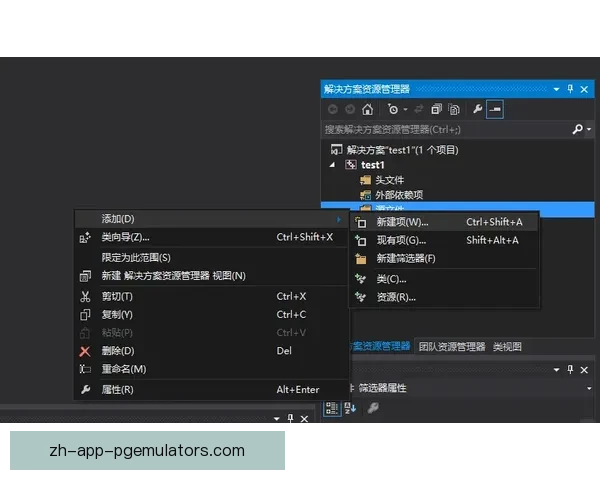The image size is (600, 480).
Task: Choose 属性(R) from context menu
Action: coord(211,390)
